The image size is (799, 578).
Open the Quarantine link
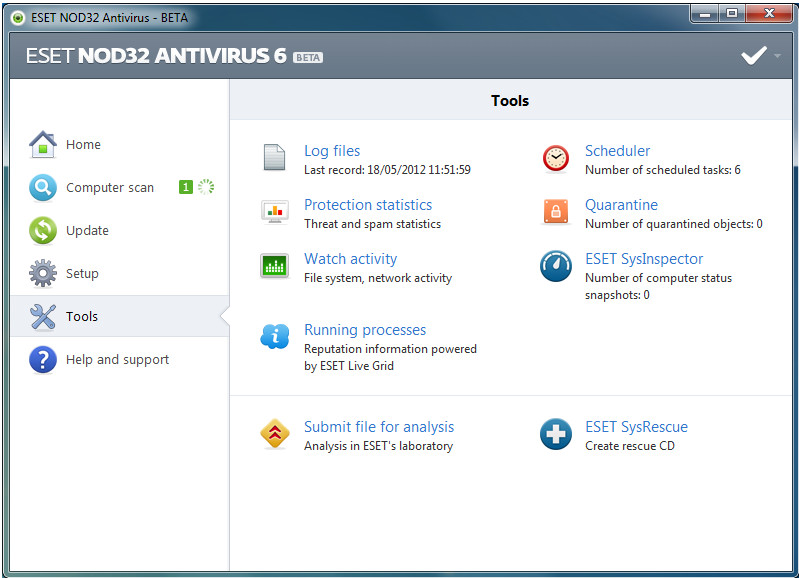(621, 205)
